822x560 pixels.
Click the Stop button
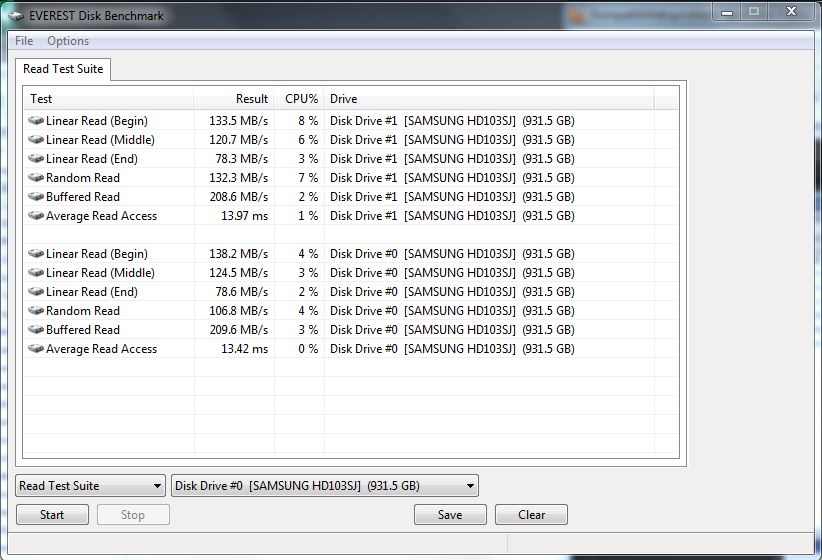click(133, 515)
